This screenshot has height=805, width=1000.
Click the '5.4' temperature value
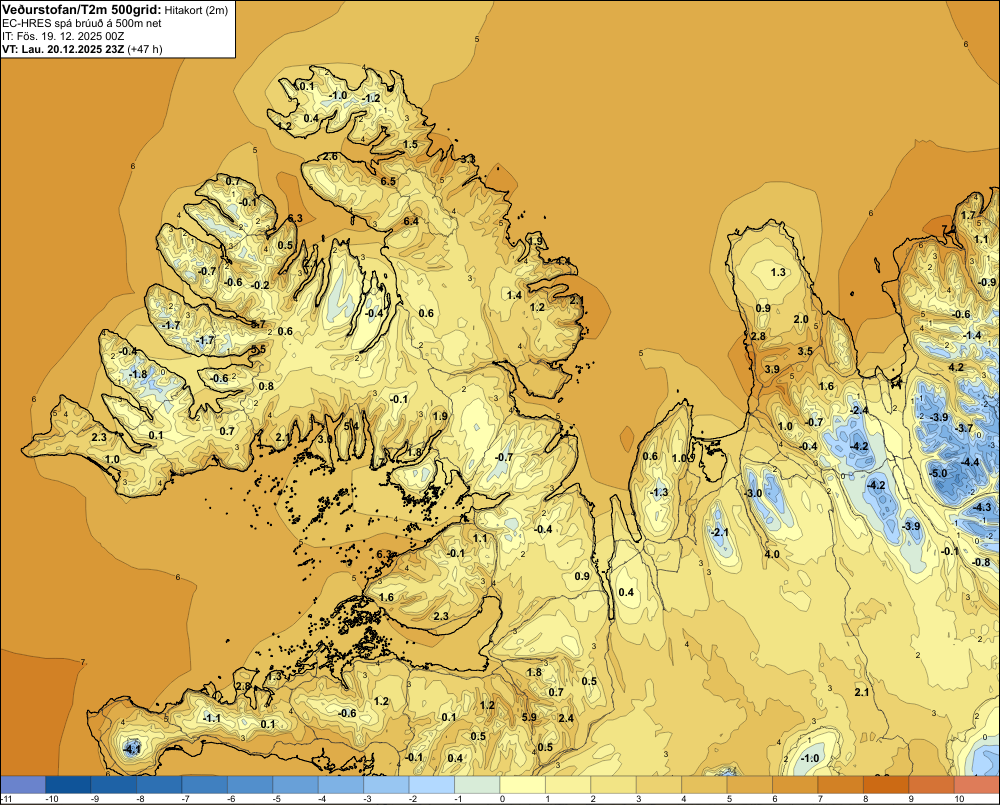click(x=351, y=426)
